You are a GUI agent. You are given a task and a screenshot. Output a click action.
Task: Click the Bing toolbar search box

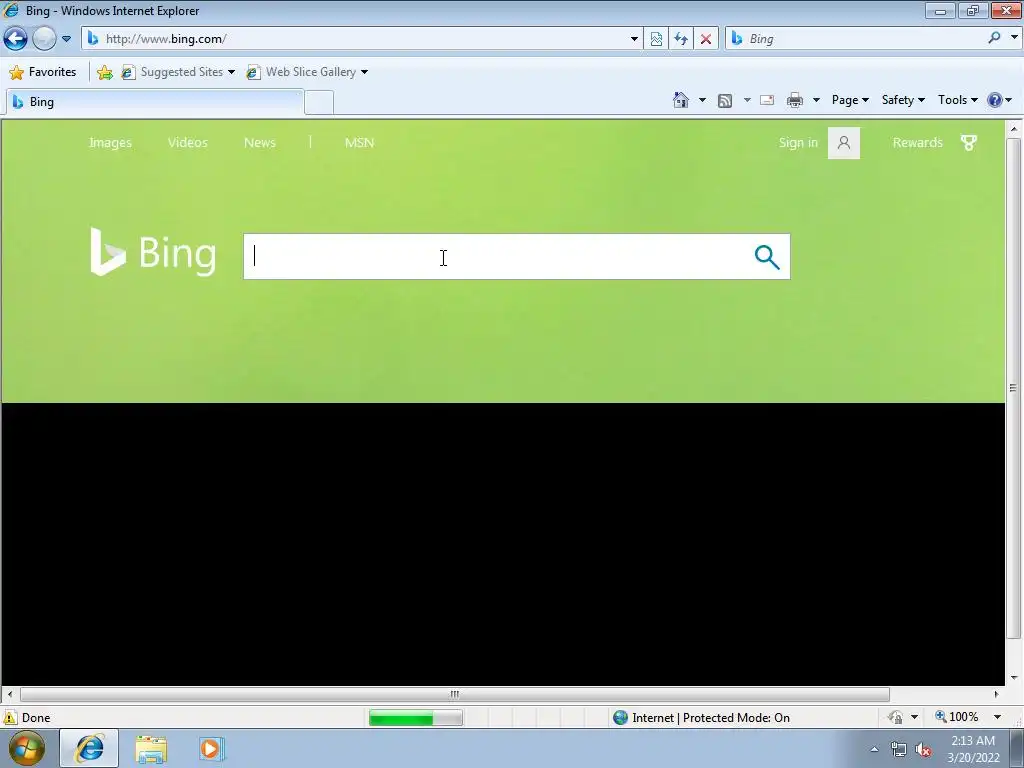pyautogui.click(x=856, y=39)
